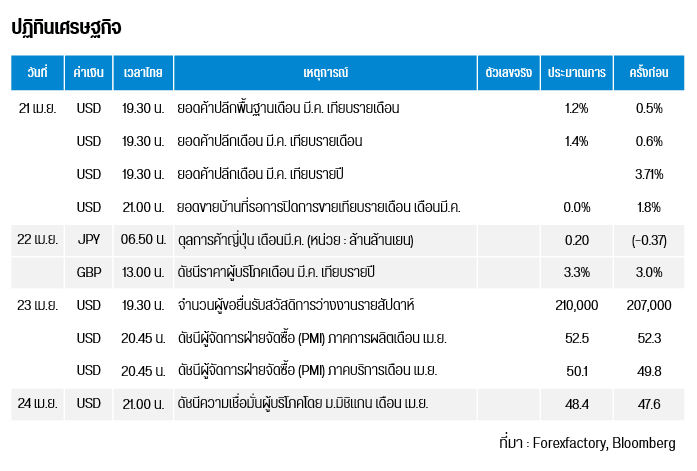Click the (-0.37) previous value
This screenshot has height=471, width=697.
click(648, 239)
